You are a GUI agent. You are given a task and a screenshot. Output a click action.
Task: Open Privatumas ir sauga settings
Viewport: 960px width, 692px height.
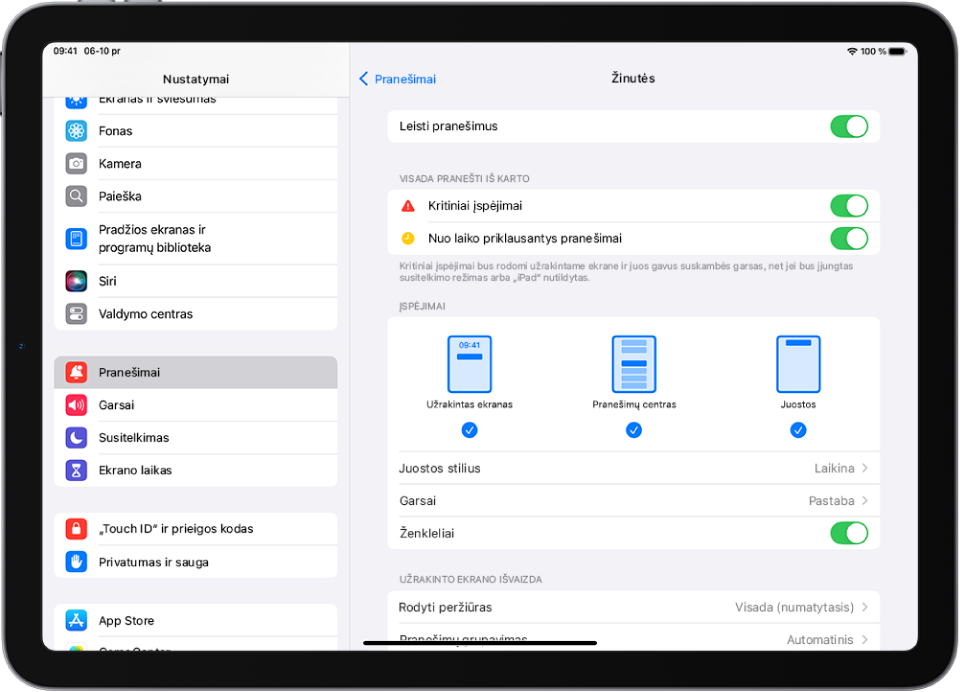(x=196, y=562)
